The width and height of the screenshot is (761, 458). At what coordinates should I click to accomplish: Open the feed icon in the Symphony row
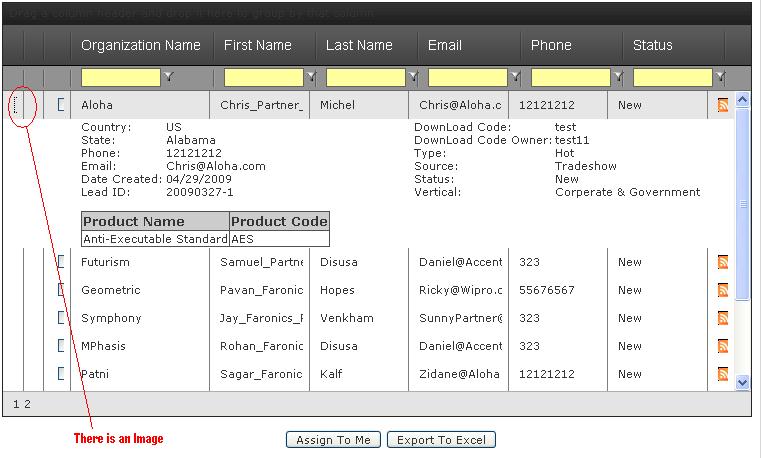723,318
